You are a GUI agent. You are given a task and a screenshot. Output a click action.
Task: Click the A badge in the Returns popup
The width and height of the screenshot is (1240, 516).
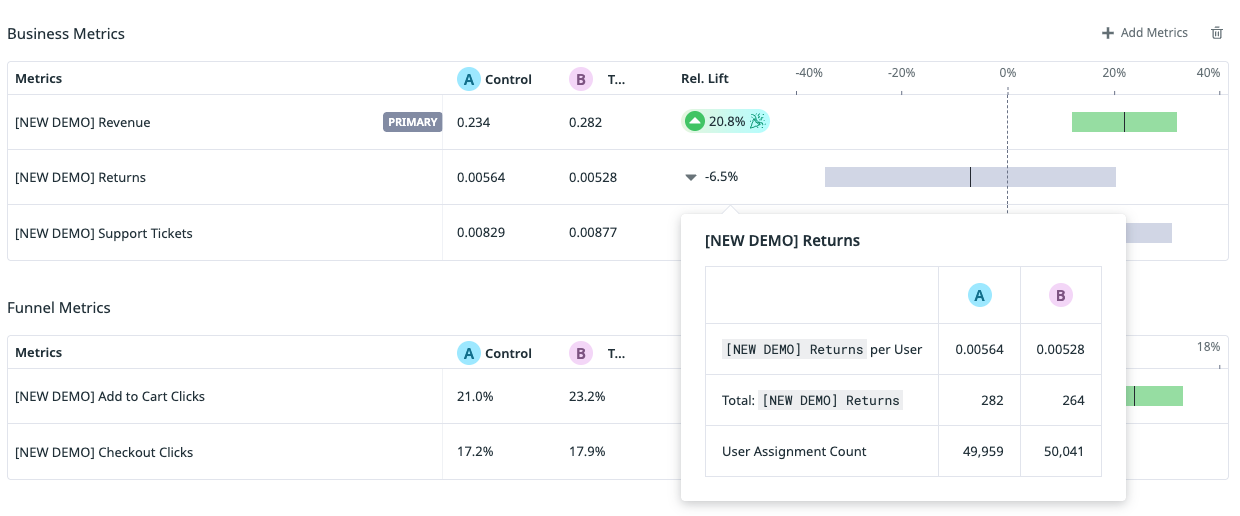coord(979,295)
